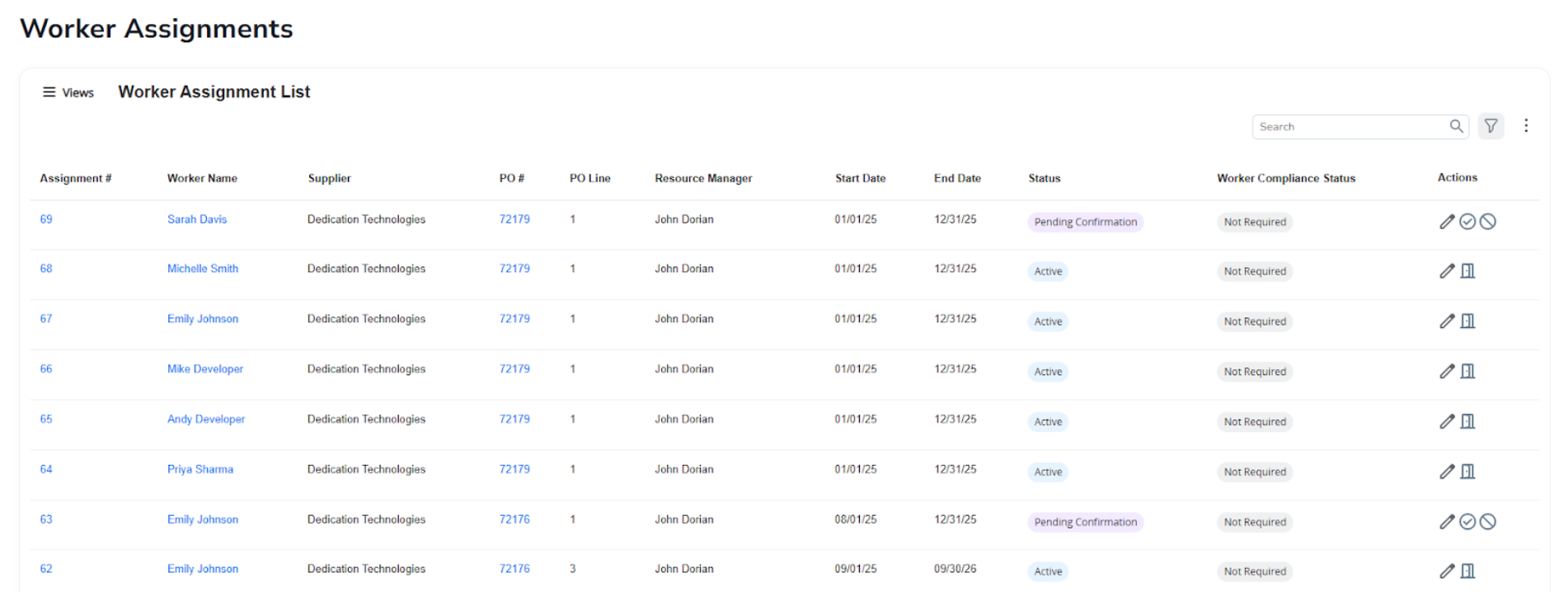1568x605 pixels.
Task: Edit Andy Developer's assignment 65
Action: [x=1447, y=422]
